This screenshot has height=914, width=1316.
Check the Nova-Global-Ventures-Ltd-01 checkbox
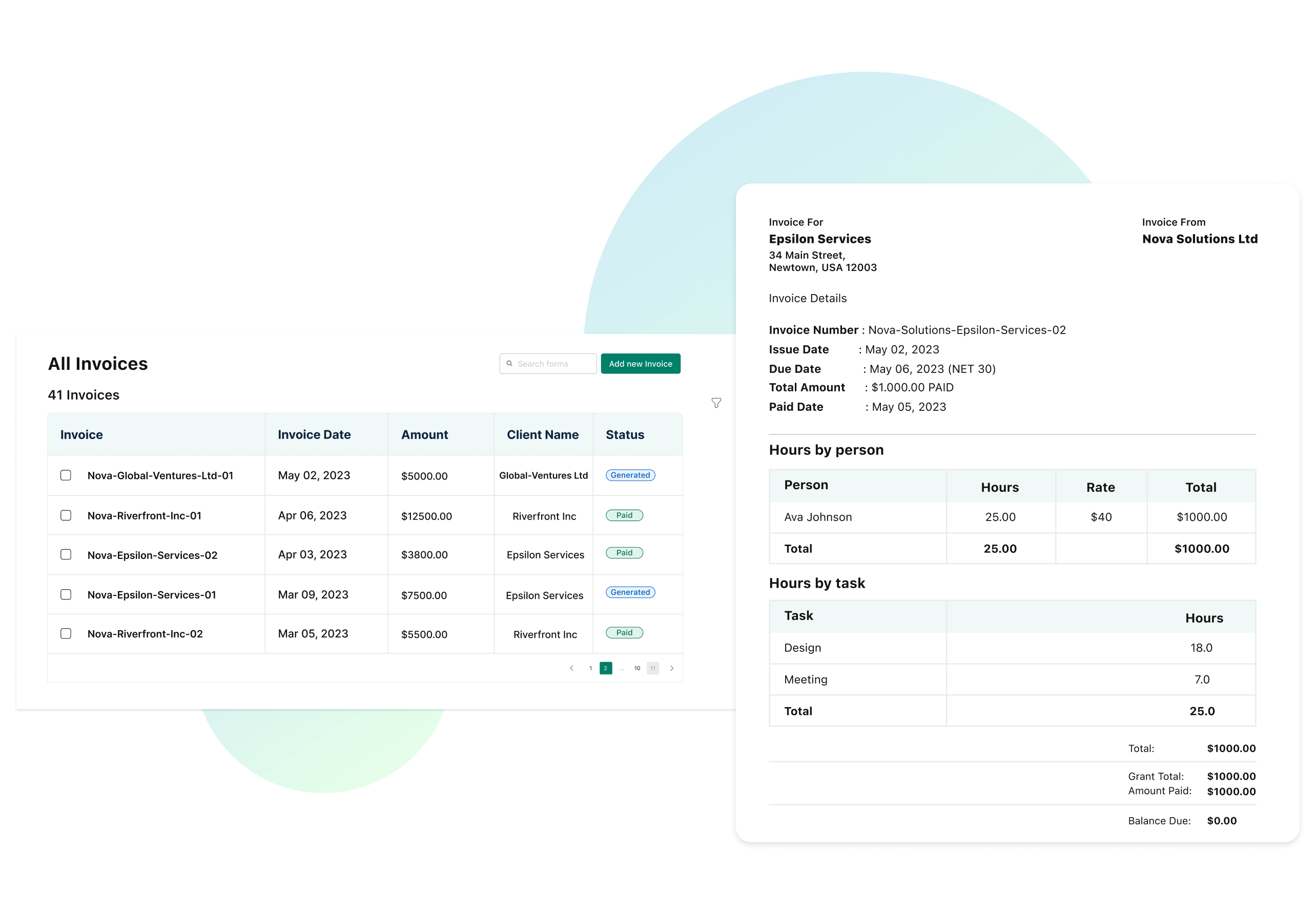pos(66,475)
